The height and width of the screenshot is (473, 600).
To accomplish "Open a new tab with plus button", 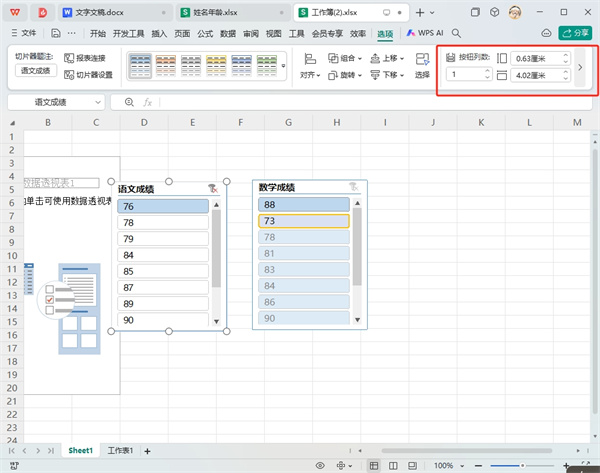I will 420,12.
